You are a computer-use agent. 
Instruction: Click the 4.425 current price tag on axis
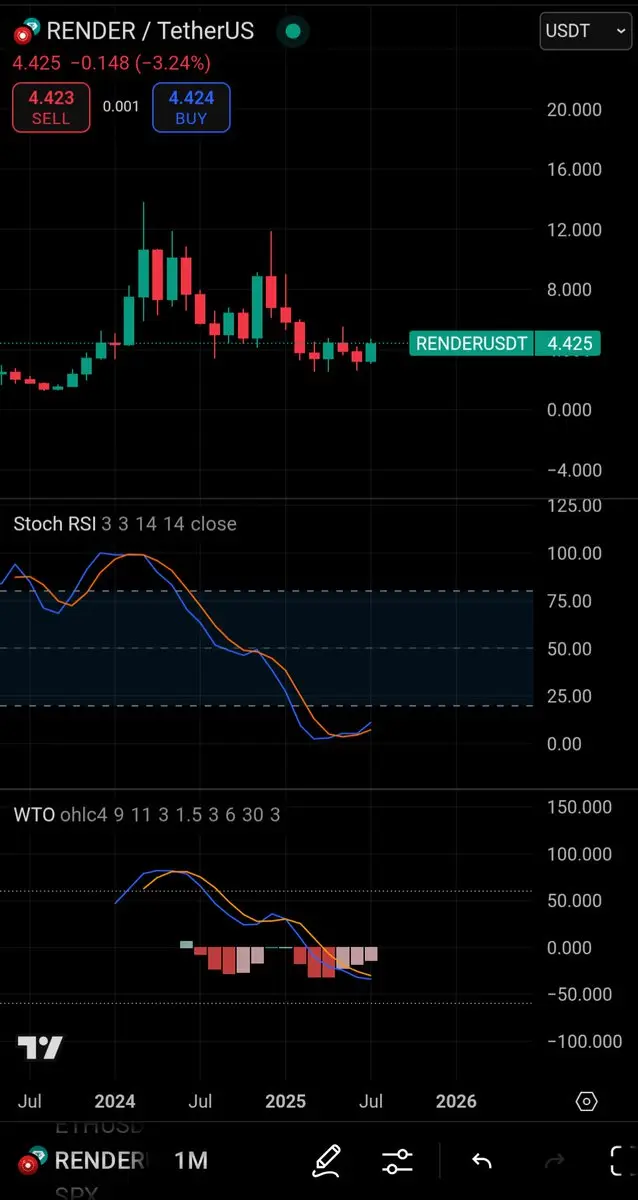tap(569, 344)
